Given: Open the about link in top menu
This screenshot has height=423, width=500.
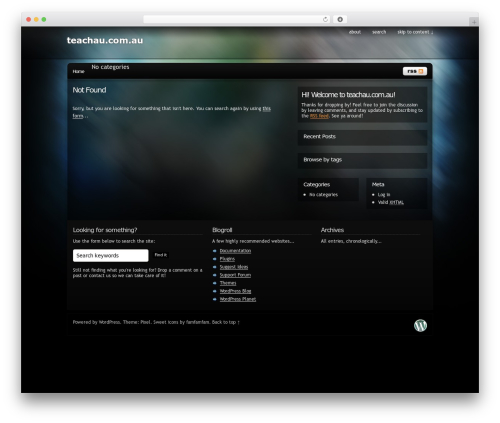Looking at the screenshot, I should (355, 32).
